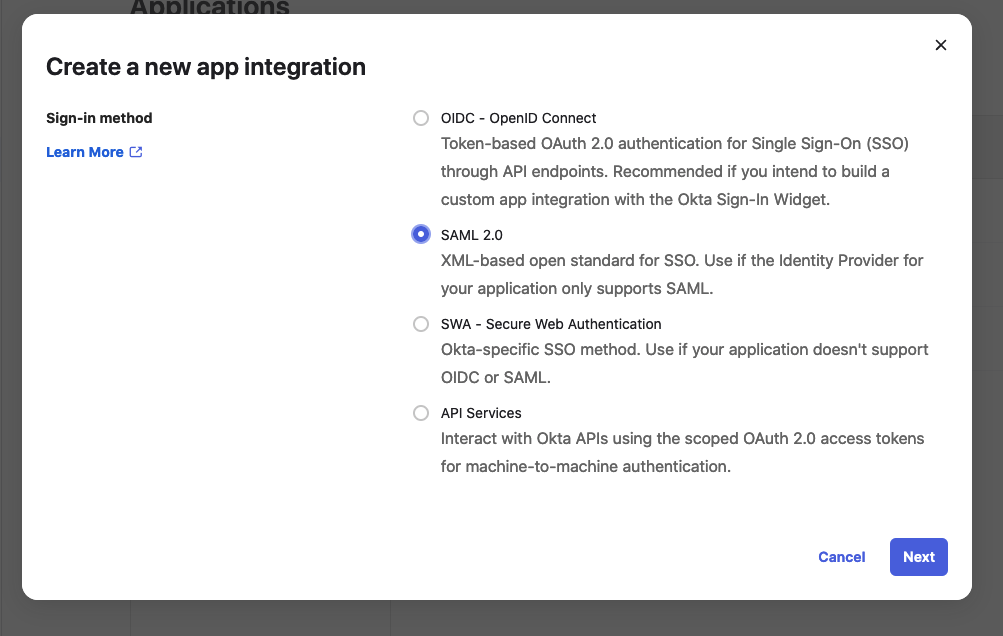Click the "Sign-in method" heading
The height and width of the screenshot is (636, 1003).
(99, 118)
